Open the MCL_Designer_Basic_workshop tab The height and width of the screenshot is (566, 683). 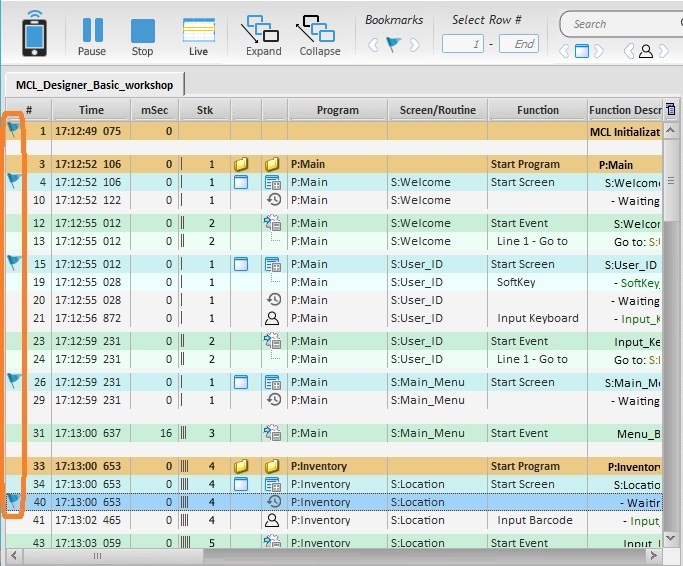(x=94, y=85)
